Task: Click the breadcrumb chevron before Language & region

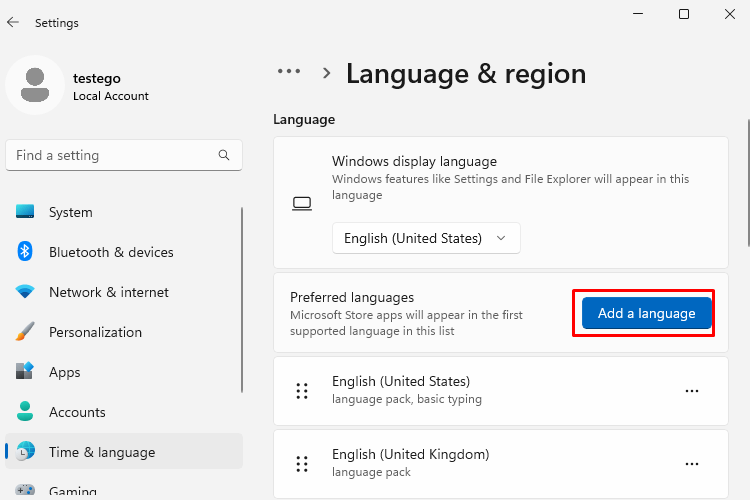Action: click(327, 73)
